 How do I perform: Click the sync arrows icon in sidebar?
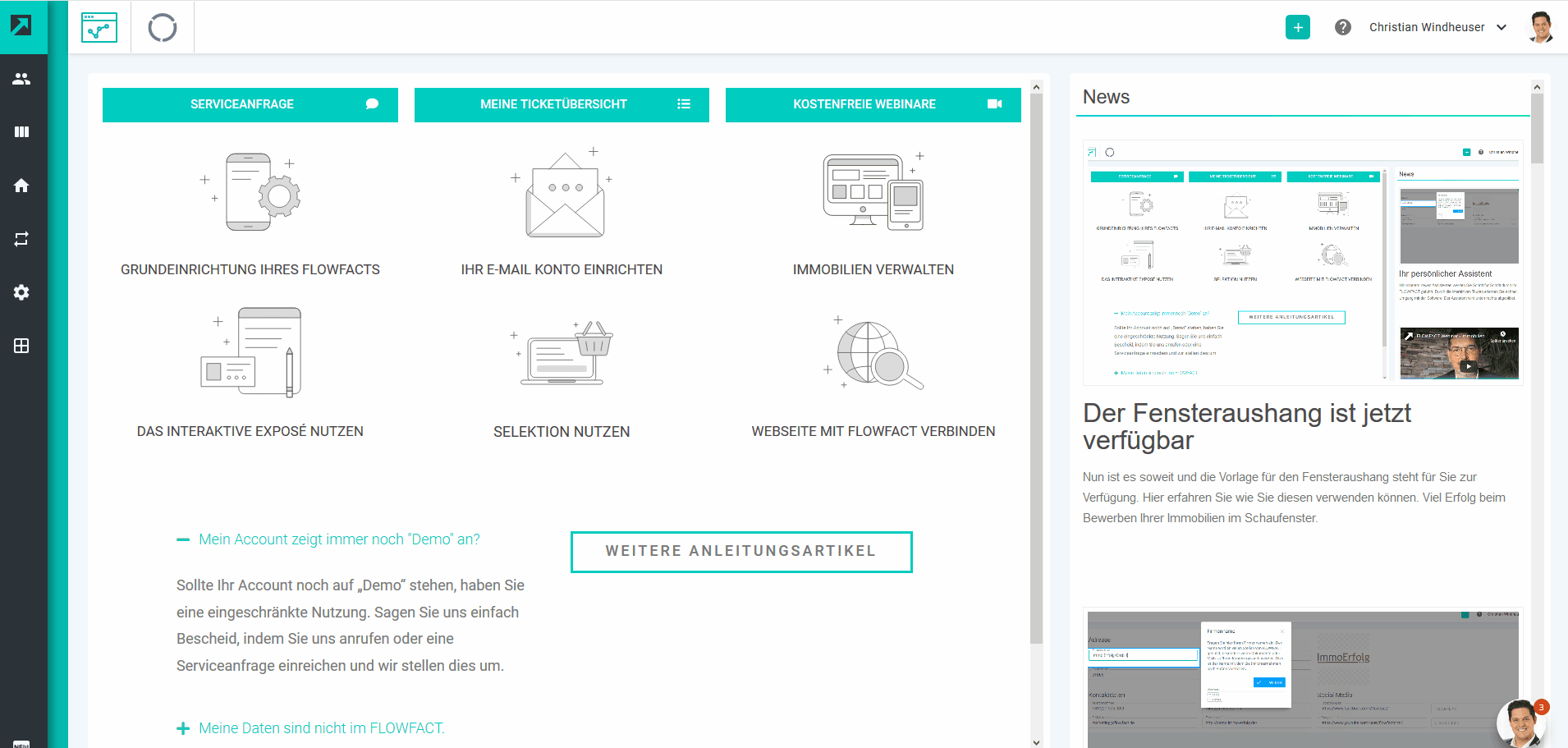point(21,239)
